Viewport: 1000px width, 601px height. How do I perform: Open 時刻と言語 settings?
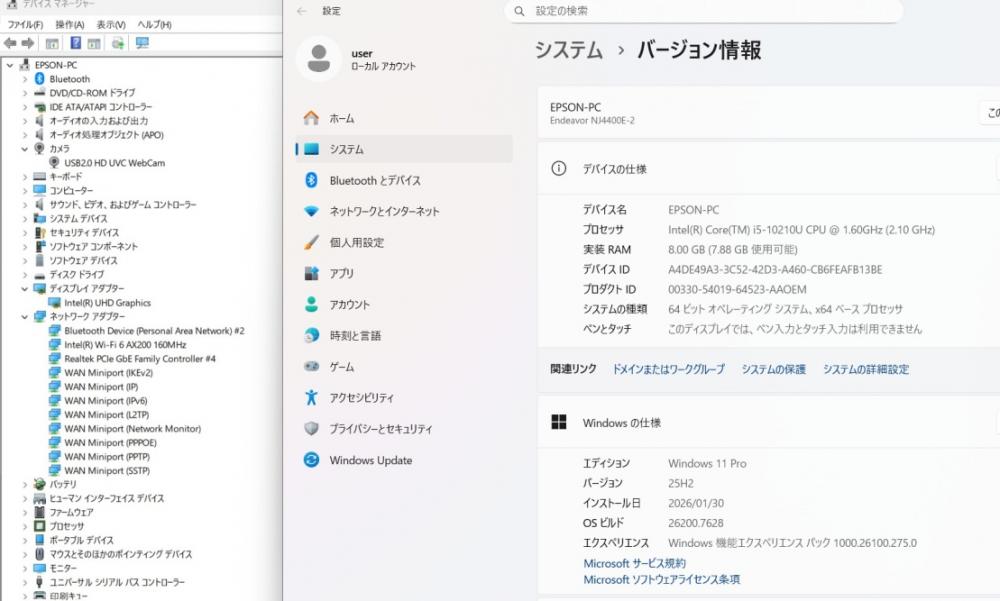pos(404,336)
